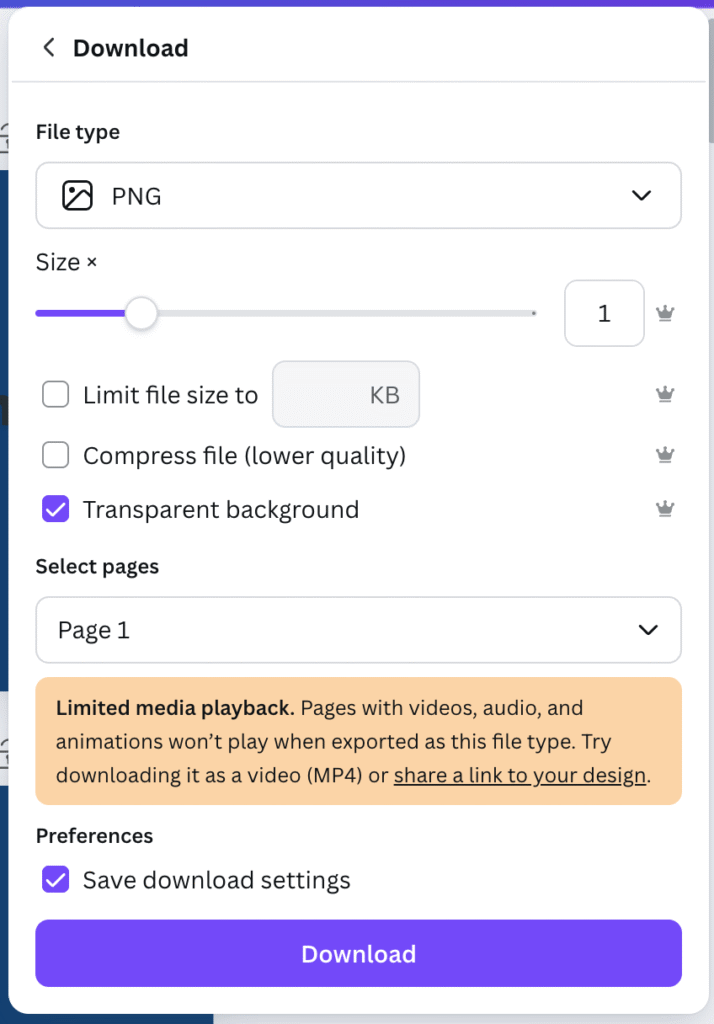Enable Compress file (lower quality) checkbox
The image size is (714, 1024).
[55, 456]
